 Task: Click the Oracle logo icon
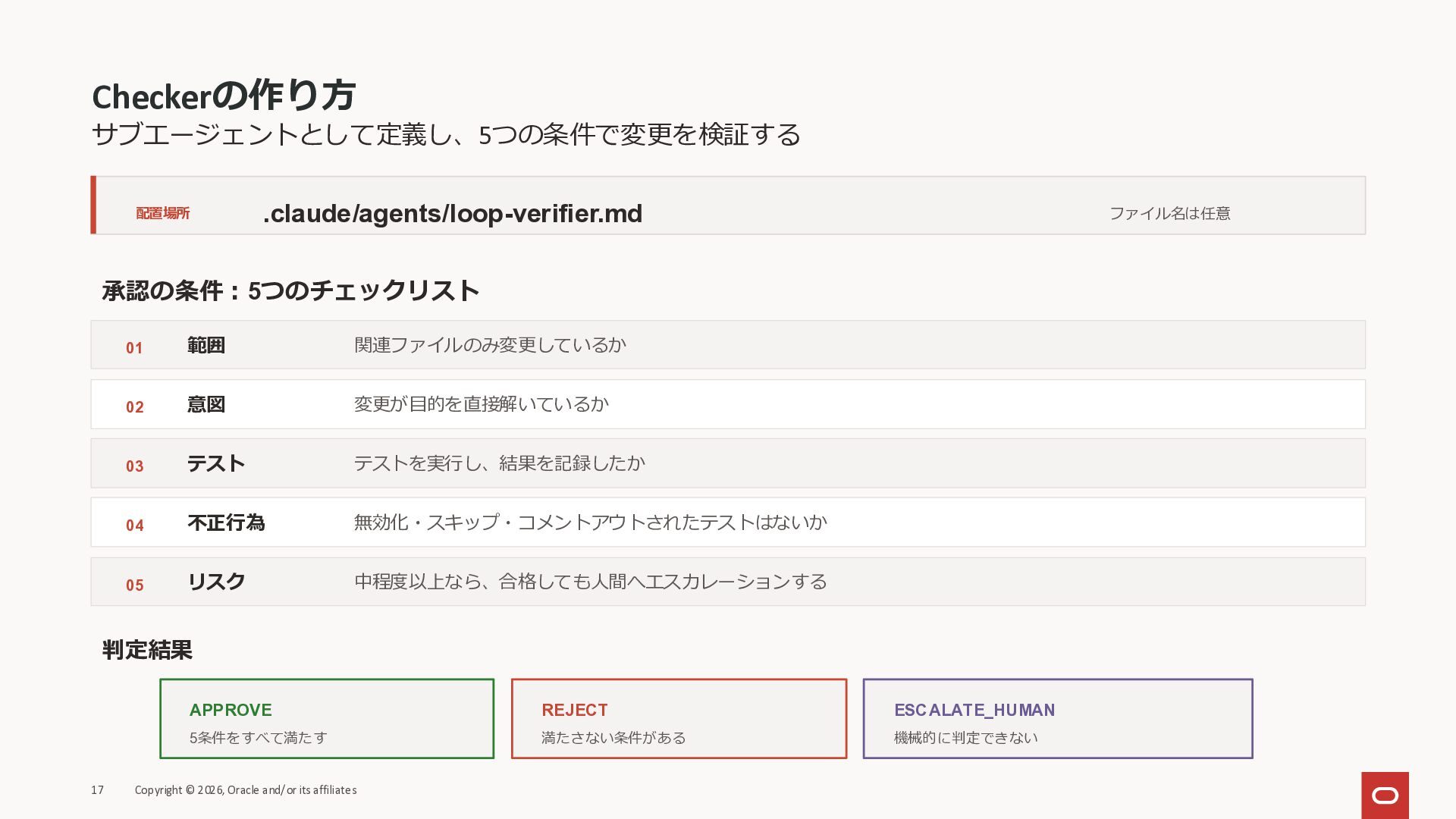pos(1385,795)
